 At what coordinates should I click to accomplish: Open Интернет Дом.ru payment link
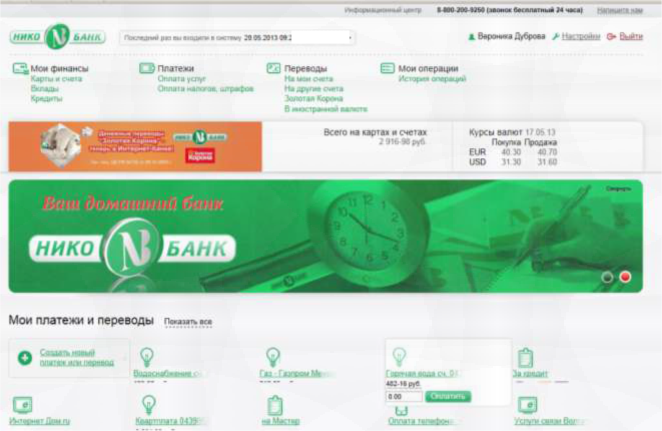click(x=39, y=421)
